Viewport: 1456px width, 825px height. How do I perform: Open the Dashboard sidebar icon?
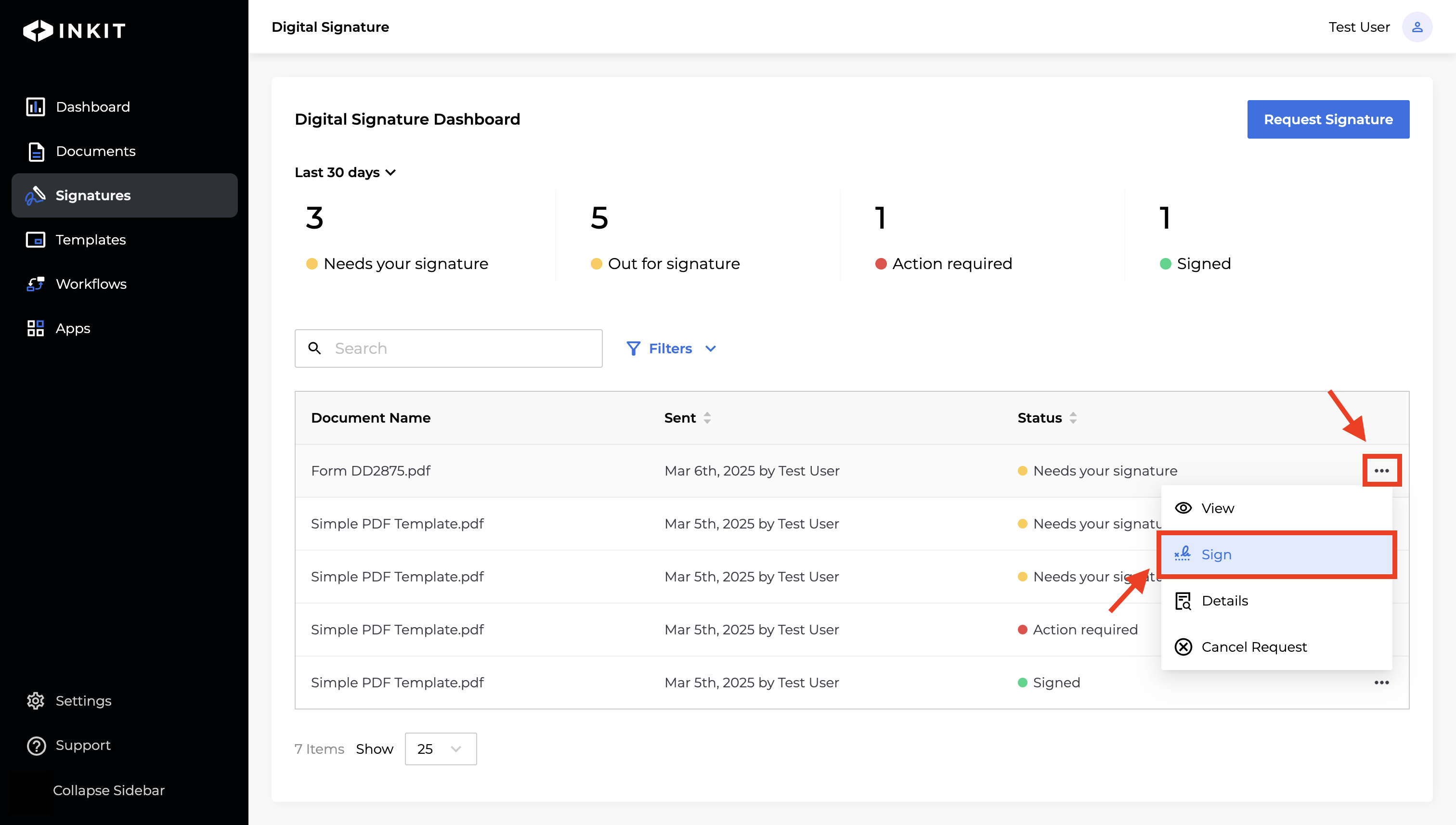click(36, 106)
